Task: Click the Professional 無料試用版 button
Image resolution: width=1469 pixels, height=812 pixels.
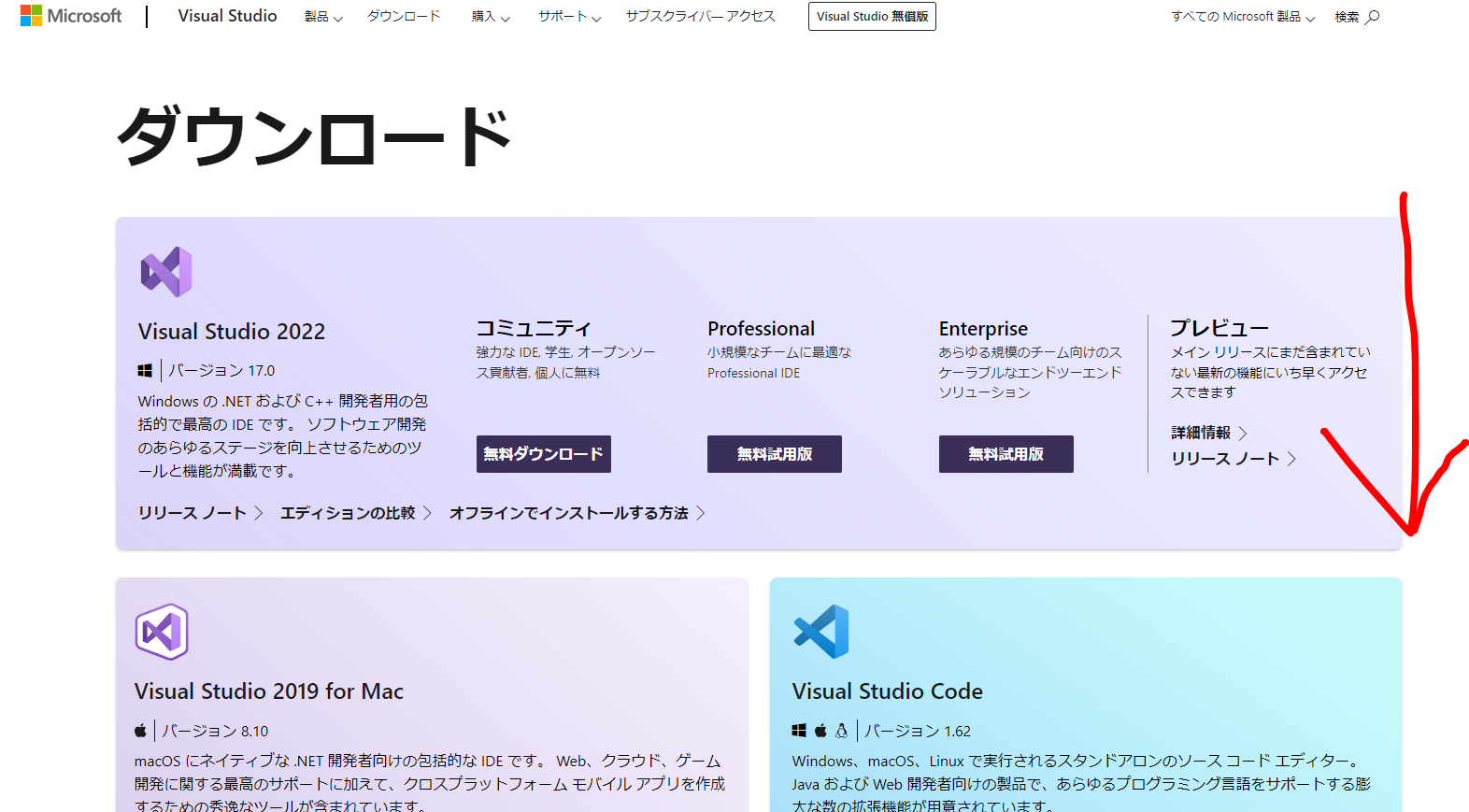Action: (775, 454)
